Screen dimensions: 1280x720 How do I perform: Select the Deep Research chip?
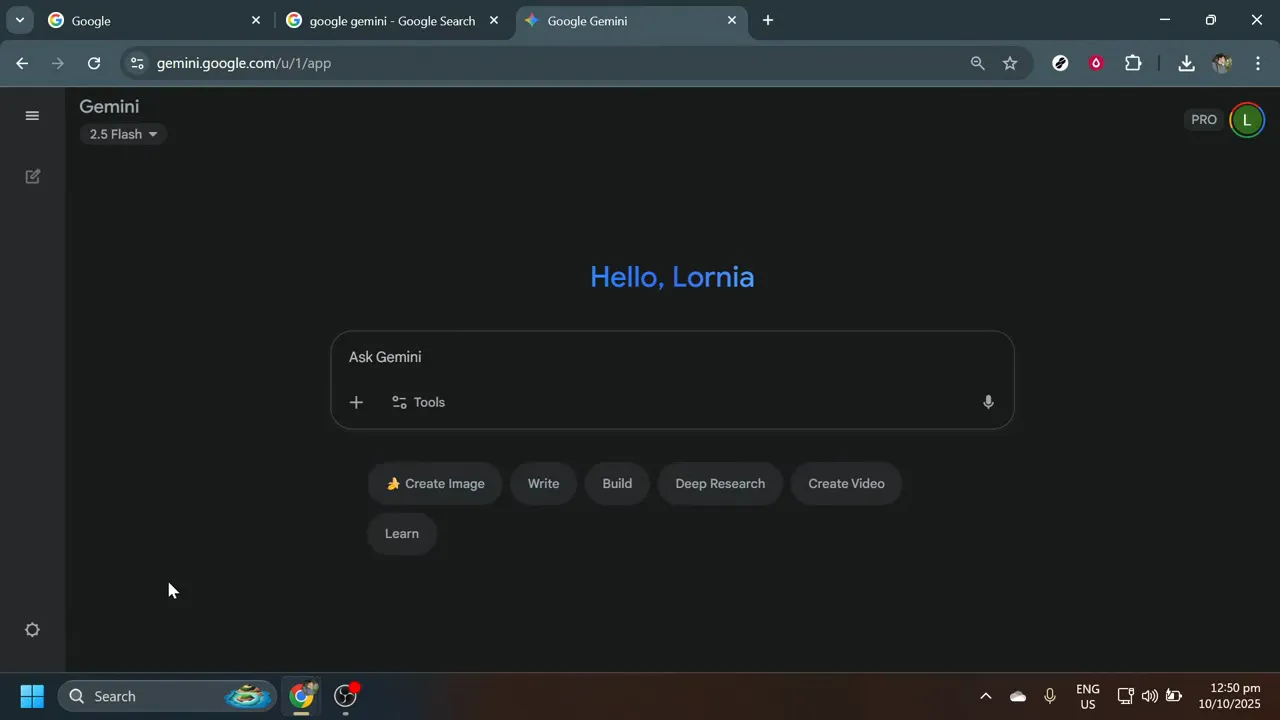coord(720,484)
